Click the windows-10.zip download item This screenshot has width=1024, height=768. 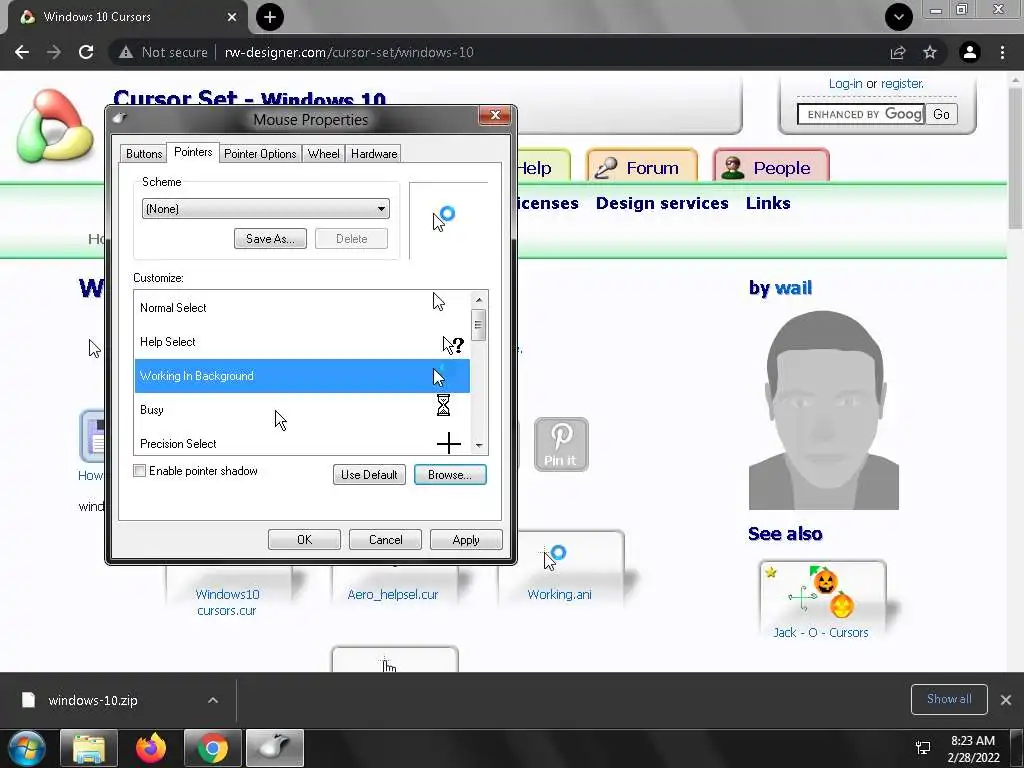coord(93,700)
